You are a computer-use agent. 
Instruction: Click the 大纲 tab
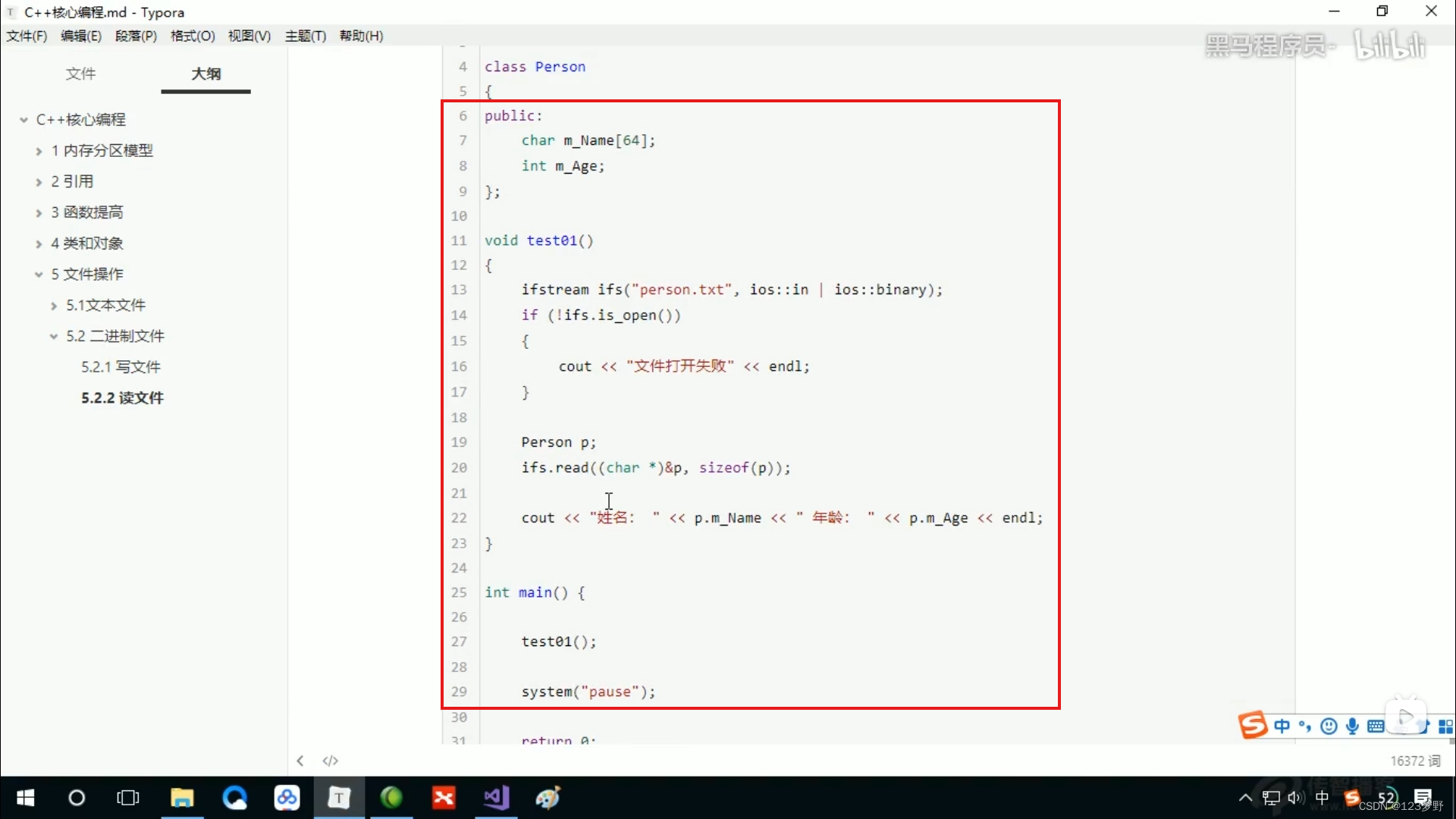[x=205, y=73]
